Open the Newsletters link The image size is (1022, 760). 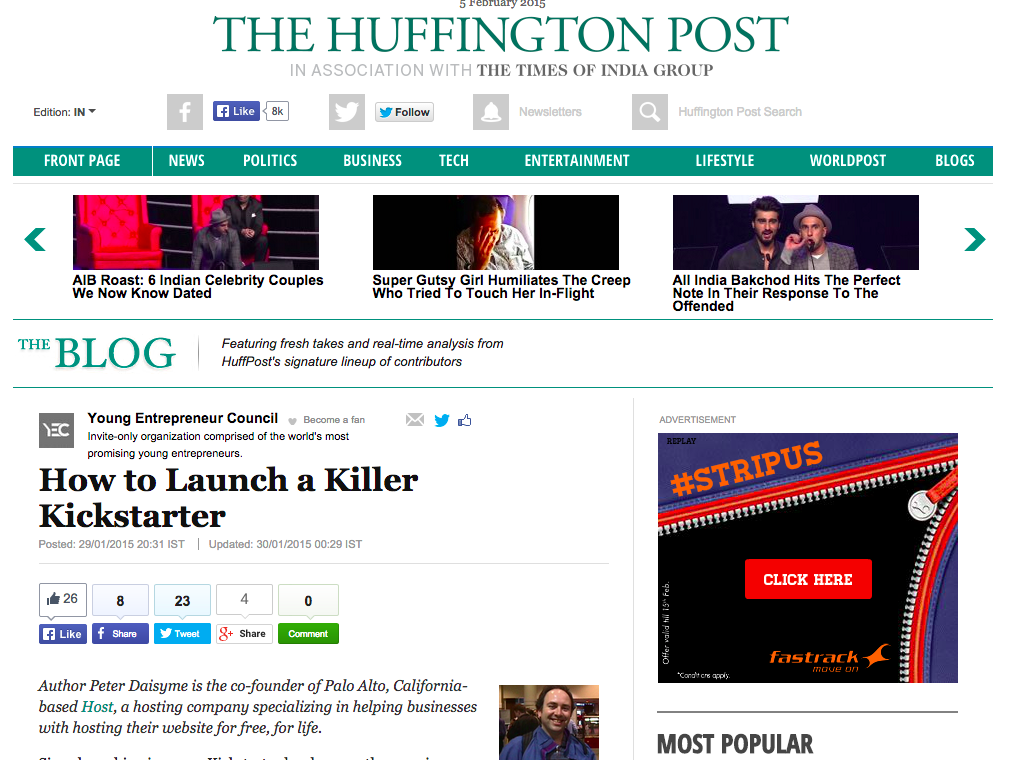(x=550, y=112)
